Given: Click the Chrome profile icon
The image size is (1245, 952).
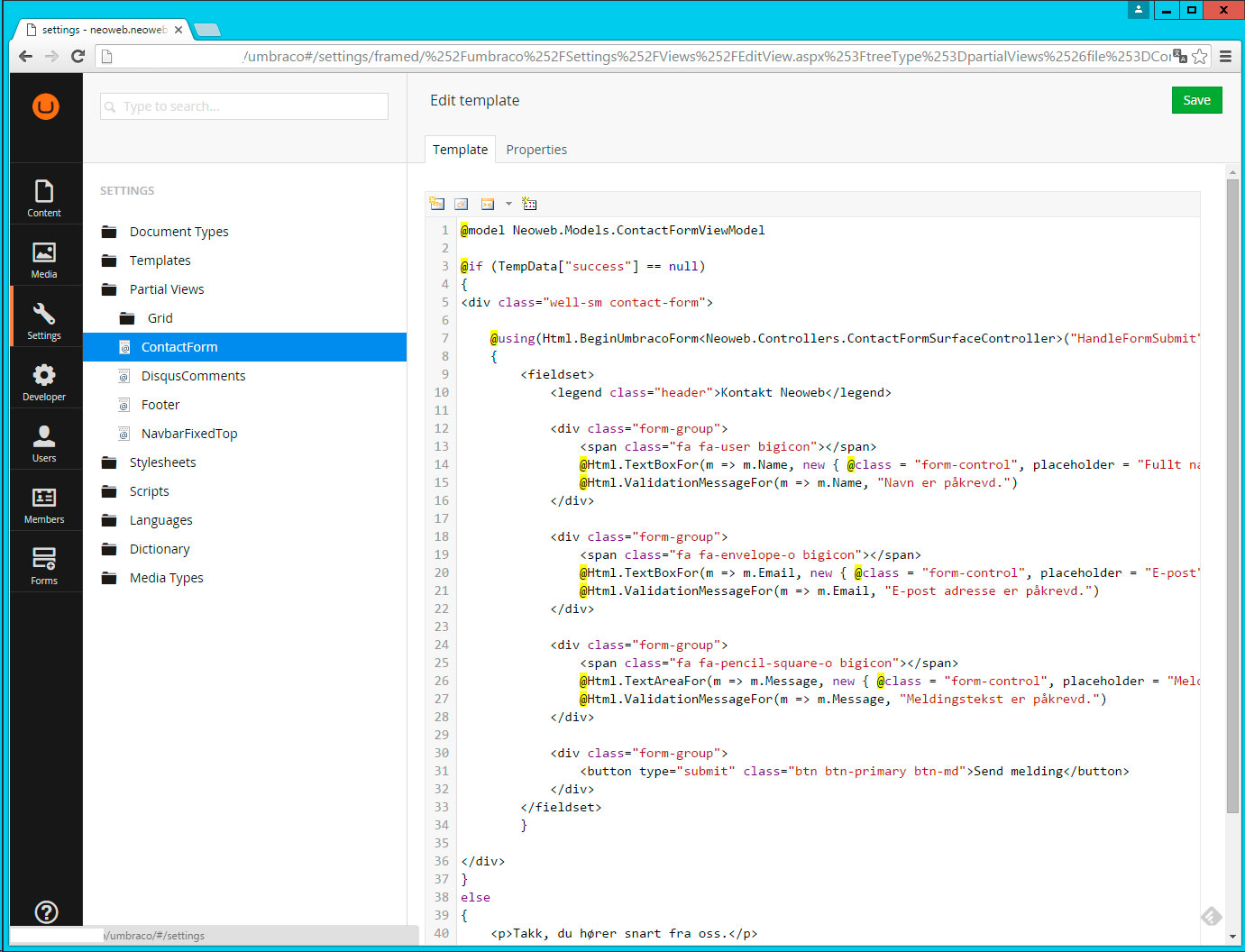Looking at the screenshot, I should click(1140, 10).
